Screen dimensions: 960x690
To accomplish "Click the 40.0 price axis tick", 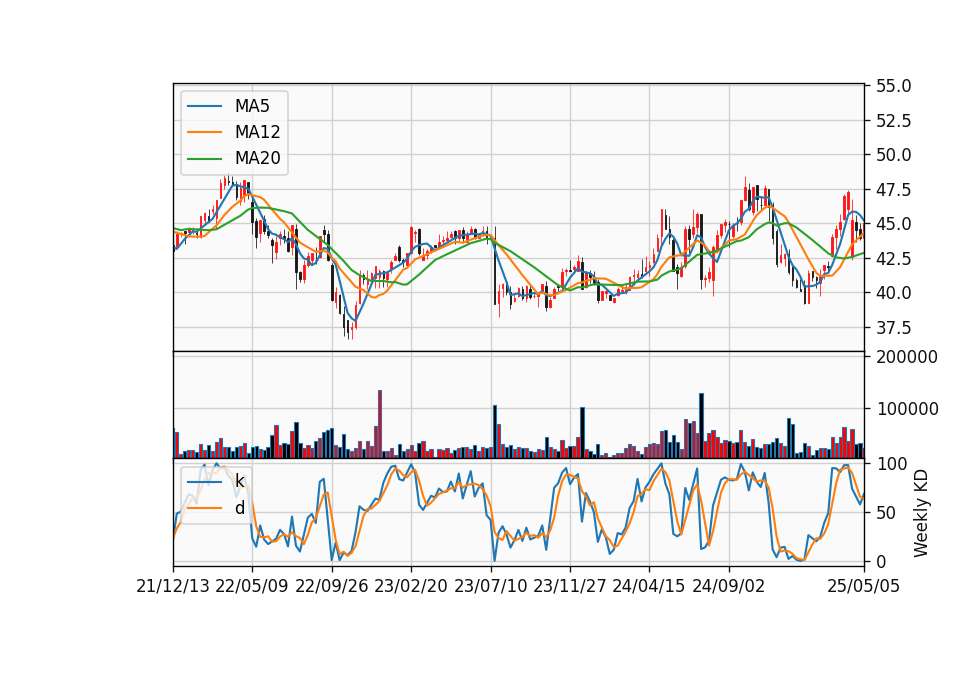I will [893, 293].
